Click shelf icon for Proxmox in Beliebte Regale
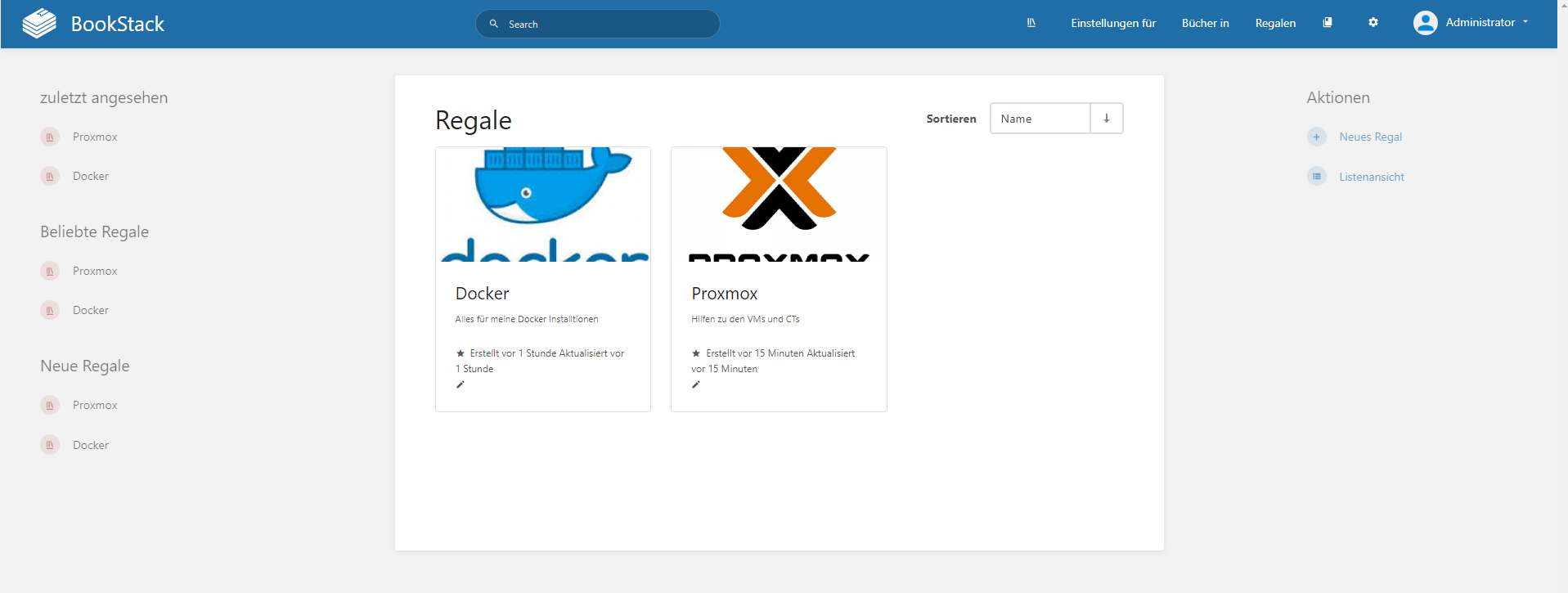This screenshot has width=1568, height=593. pos(50,271)
